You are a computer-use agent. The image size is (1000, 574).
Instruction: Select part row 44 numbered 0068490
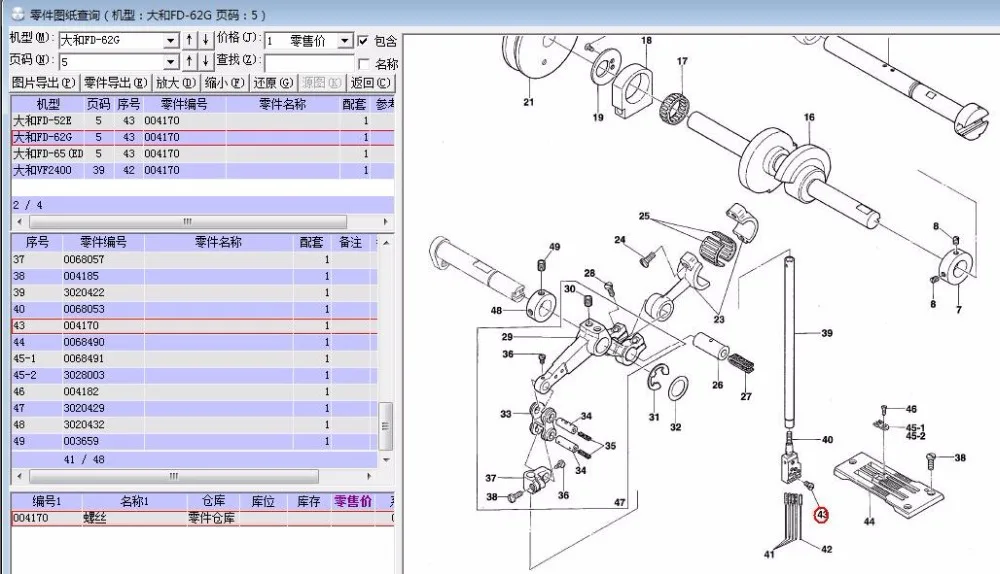[195, 342]
